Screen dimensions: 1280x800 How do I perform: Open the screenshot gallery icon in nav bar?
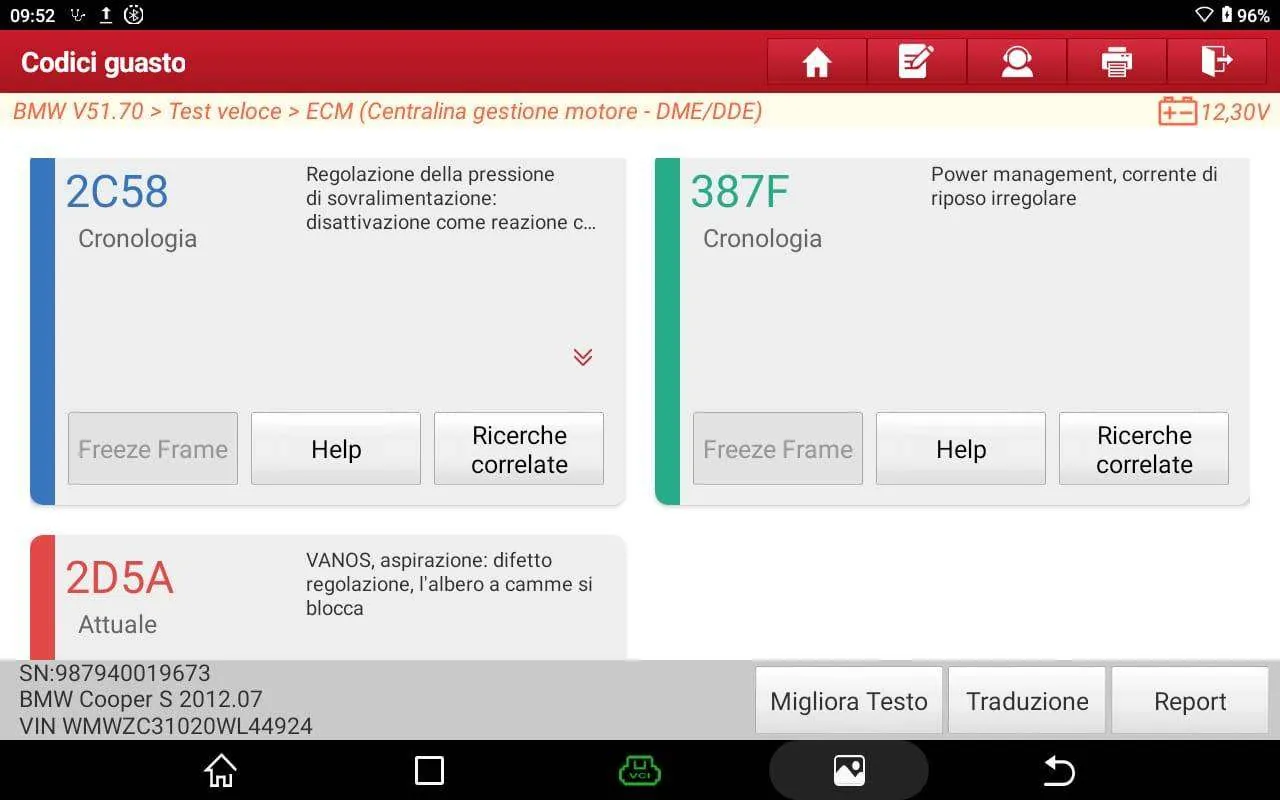click(849, 770)
